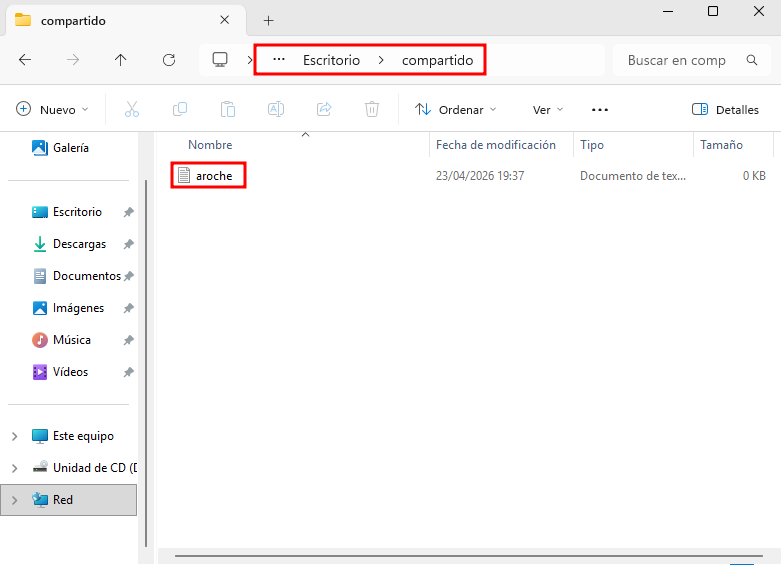Click the date 23/04/2026 19:37

coord(480,176)
